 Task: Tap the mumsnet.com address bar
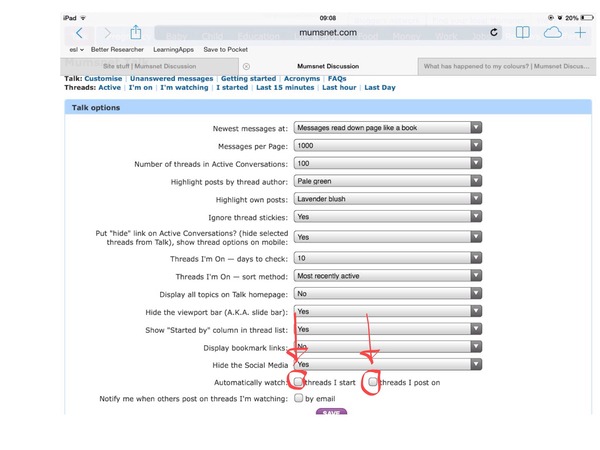point(328,33)
